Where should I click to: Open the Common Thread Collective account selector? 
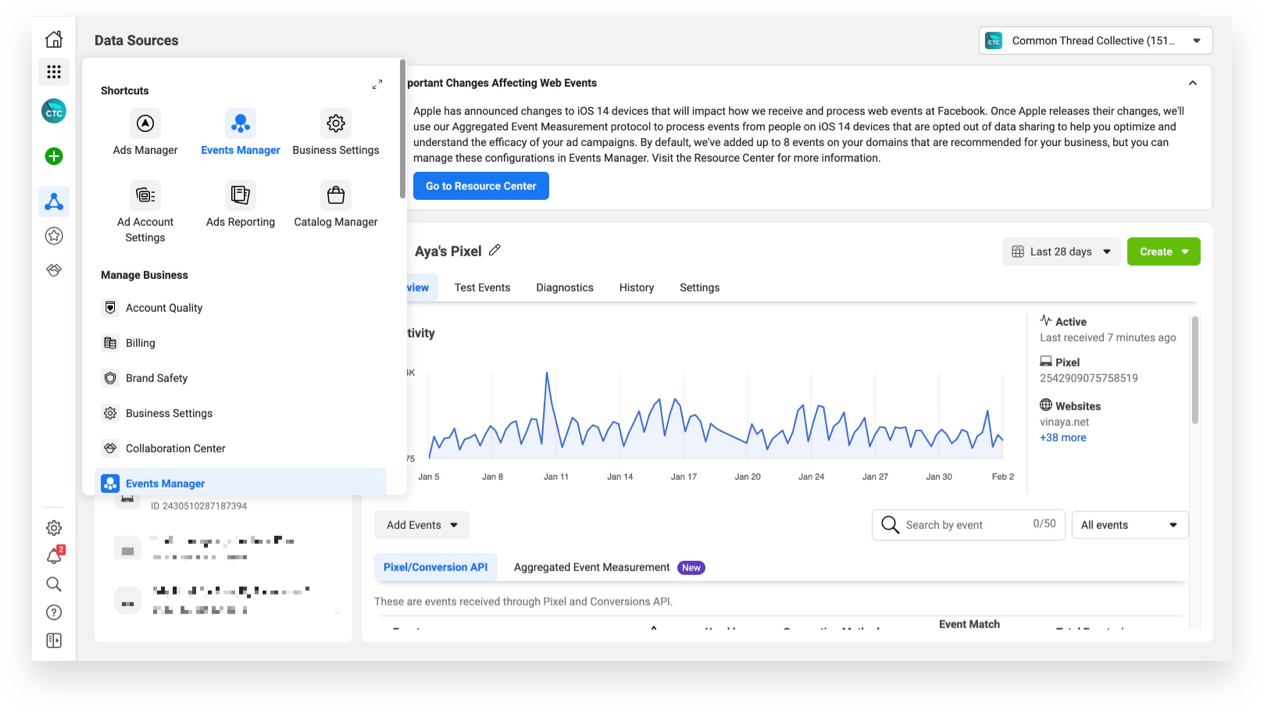(1095, 41)
